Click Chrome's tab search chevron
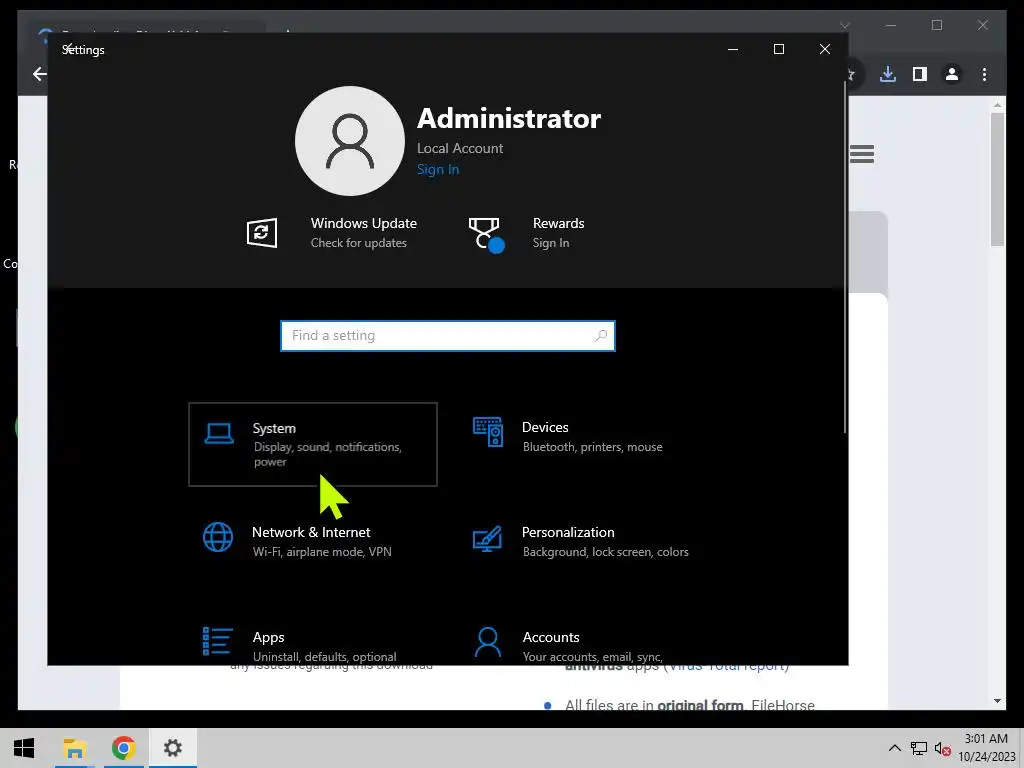1024x768 pixels. [x=844, y=25]
